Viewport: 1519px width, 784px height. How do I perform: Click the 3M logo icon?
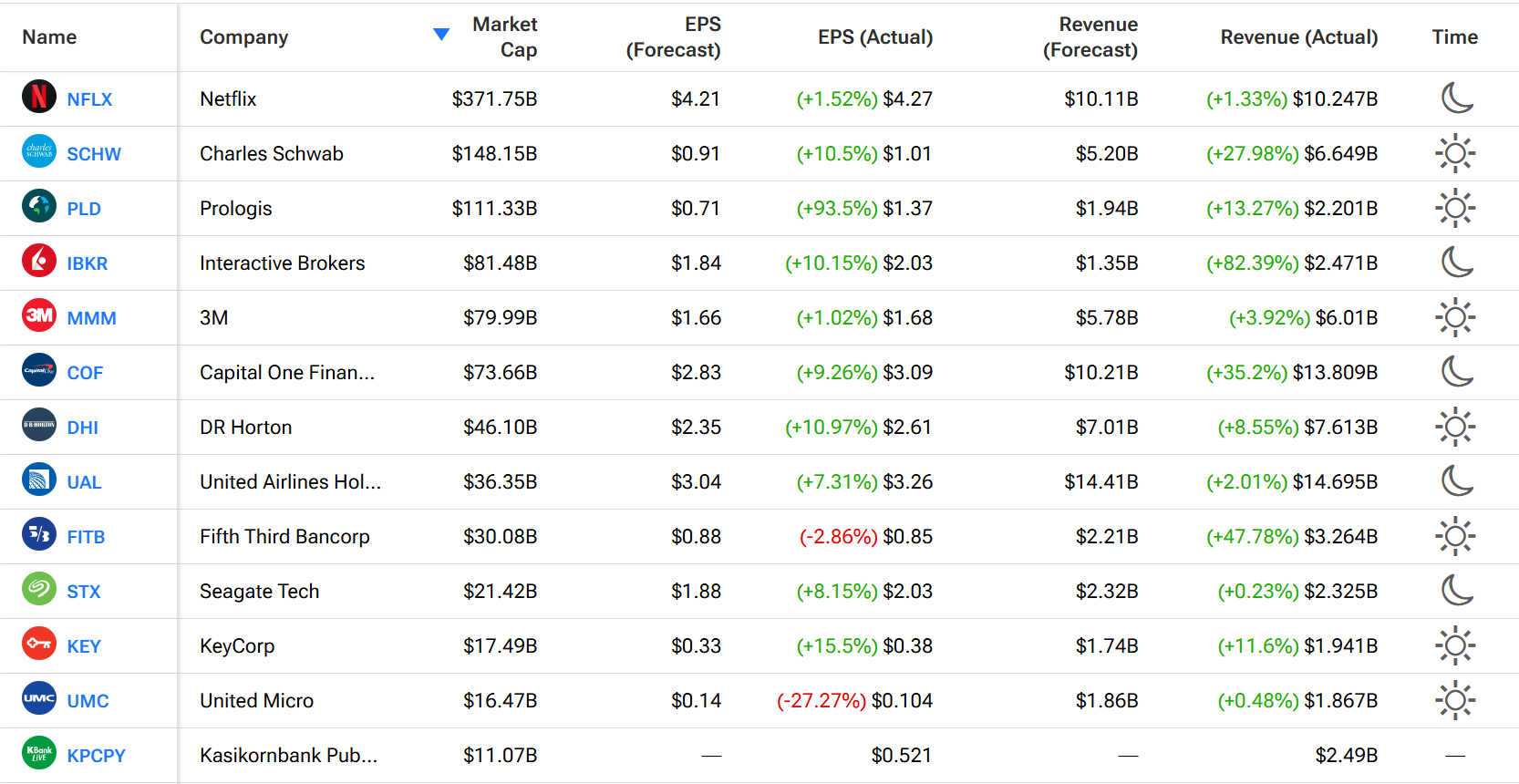pos(39,315)
